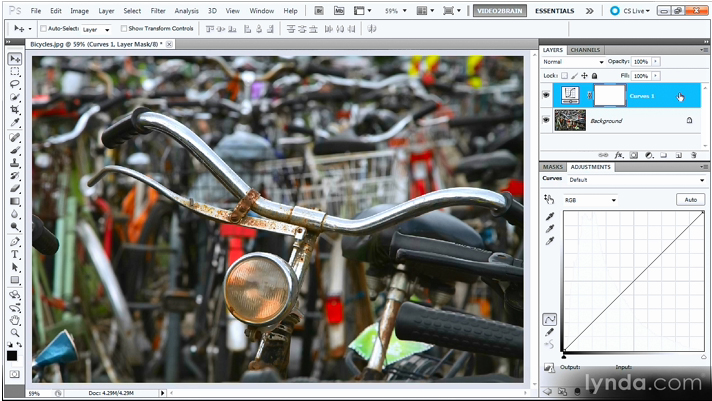Click the delete layer trash icon
This screenshot has height=401, width=712.
pyautogui.click(x=693, y=155)
